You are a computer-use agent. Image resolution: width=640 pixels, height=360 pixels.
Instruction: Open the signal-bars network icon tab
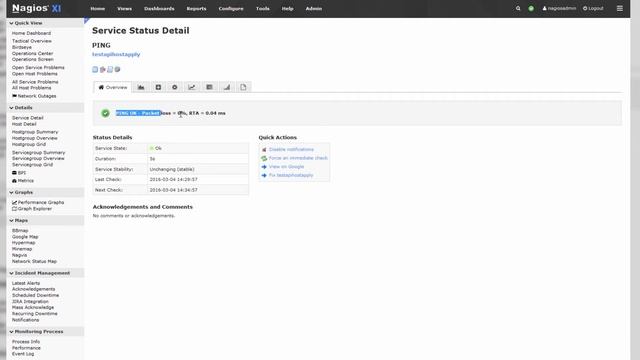(227, 87)
